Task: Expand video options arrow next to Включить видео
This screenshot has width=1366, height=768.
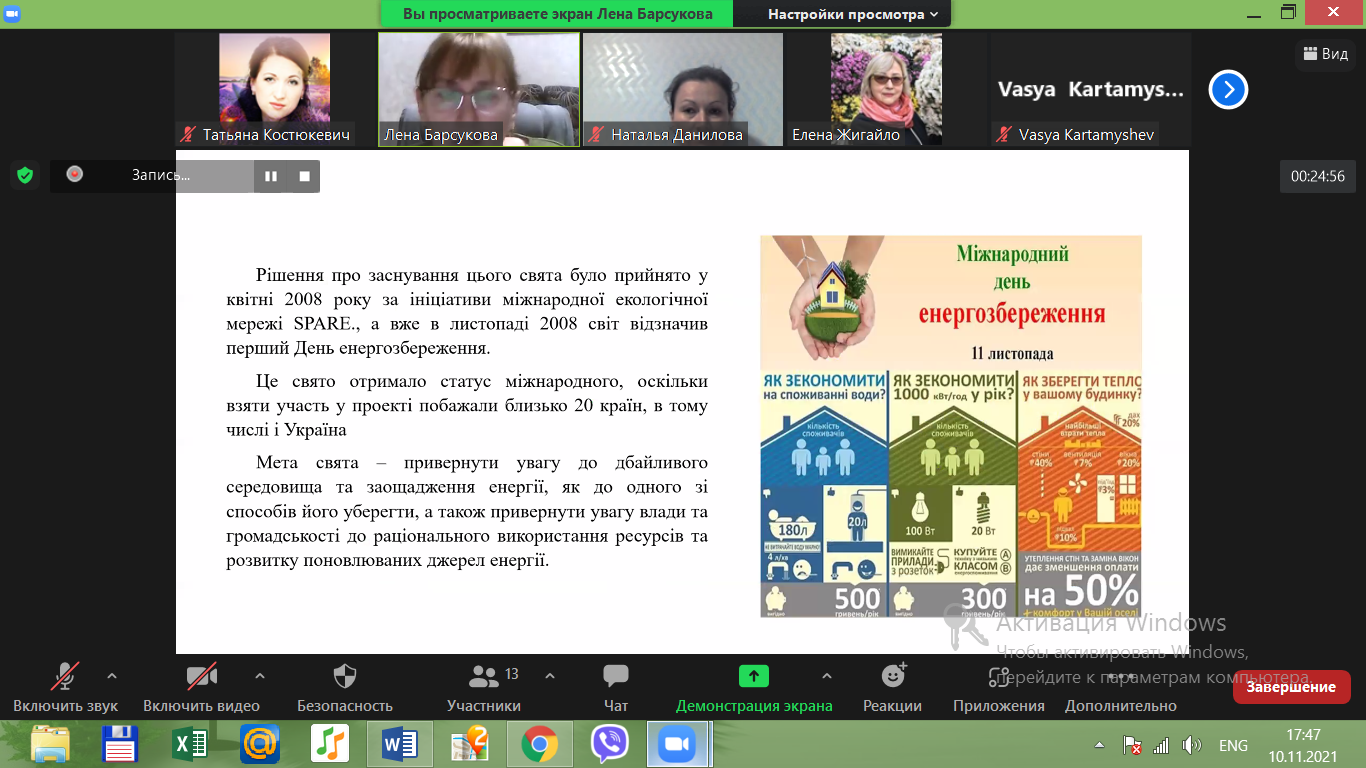Action: [x=260, y=675]
